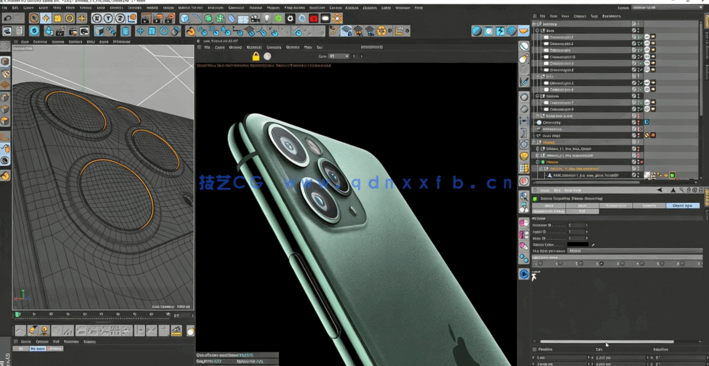The width and height of the screenshot is (709, 366).
Task: Click the Undo arrow icon in the top toolbar
Action: pyautogui.click(x=7, y=18)
